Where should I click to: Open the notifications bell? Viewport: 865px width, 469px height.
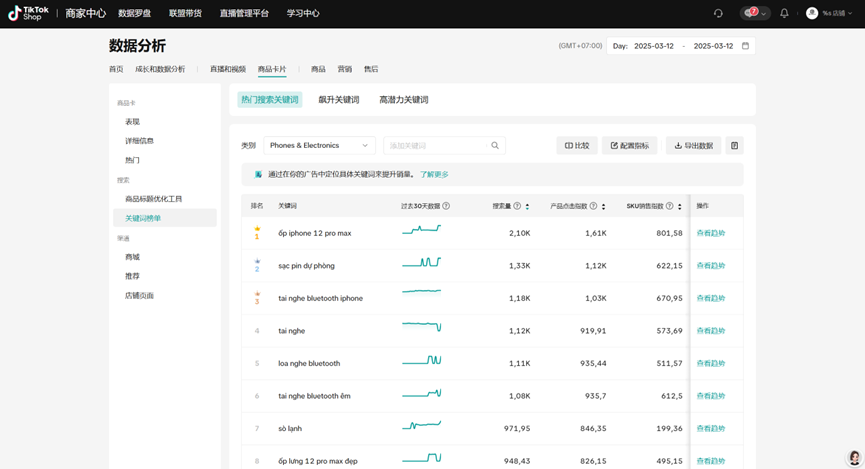784,13
